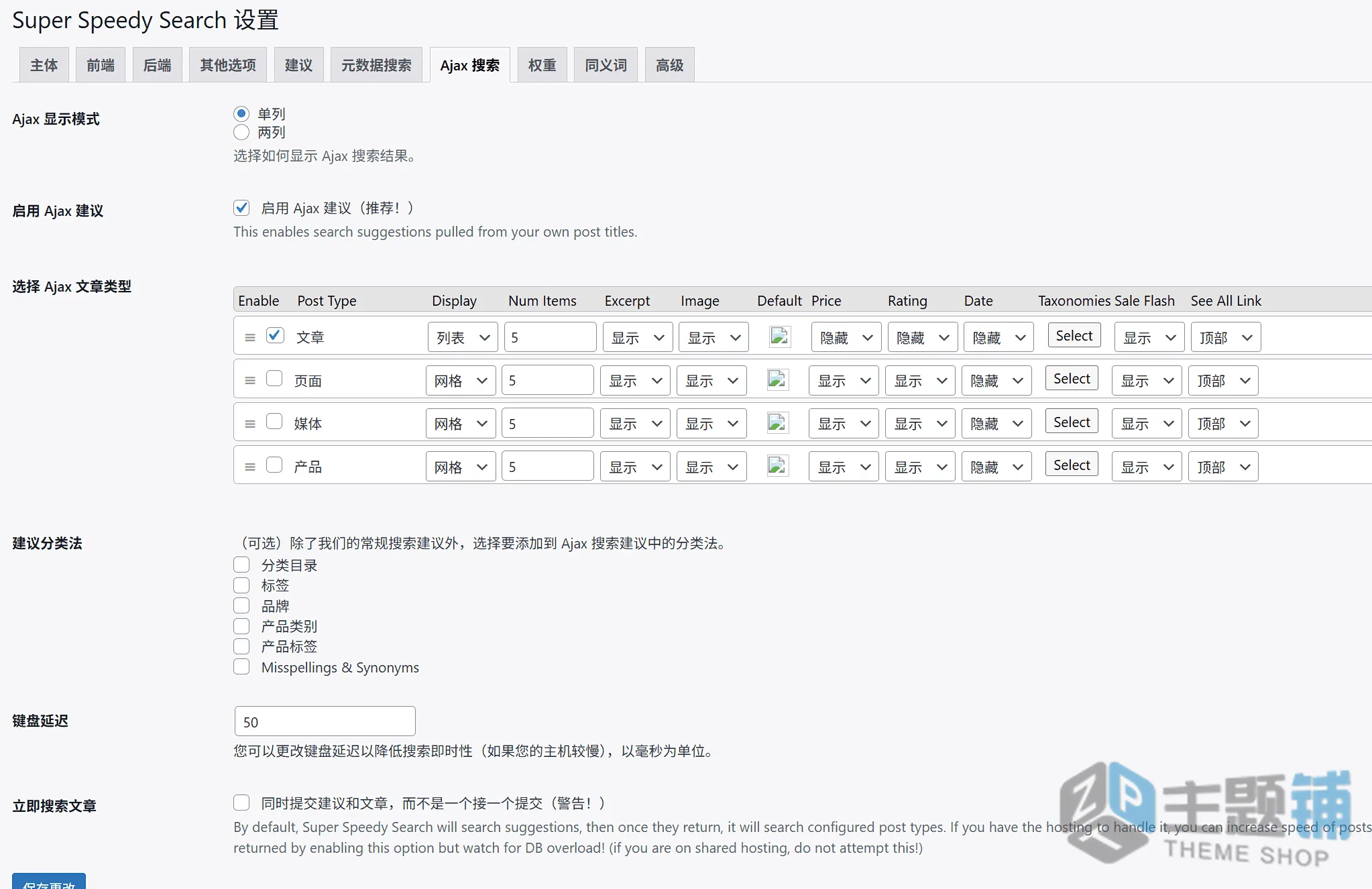This screenshot has width=1372, height=889.
Task: Focus Num Items field for 媒体
Action: point(548,424)
